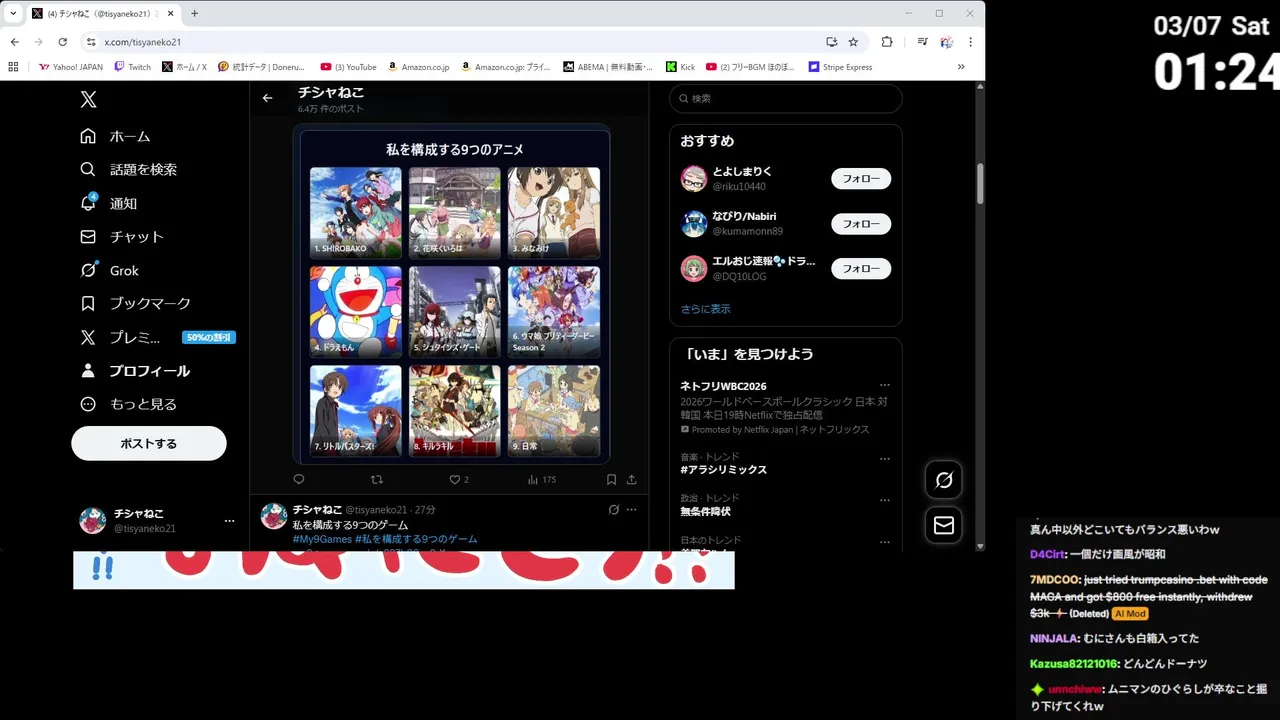1280x720 pixels.
Task: Follow エルおじ速報
Action: coord(861,268)
